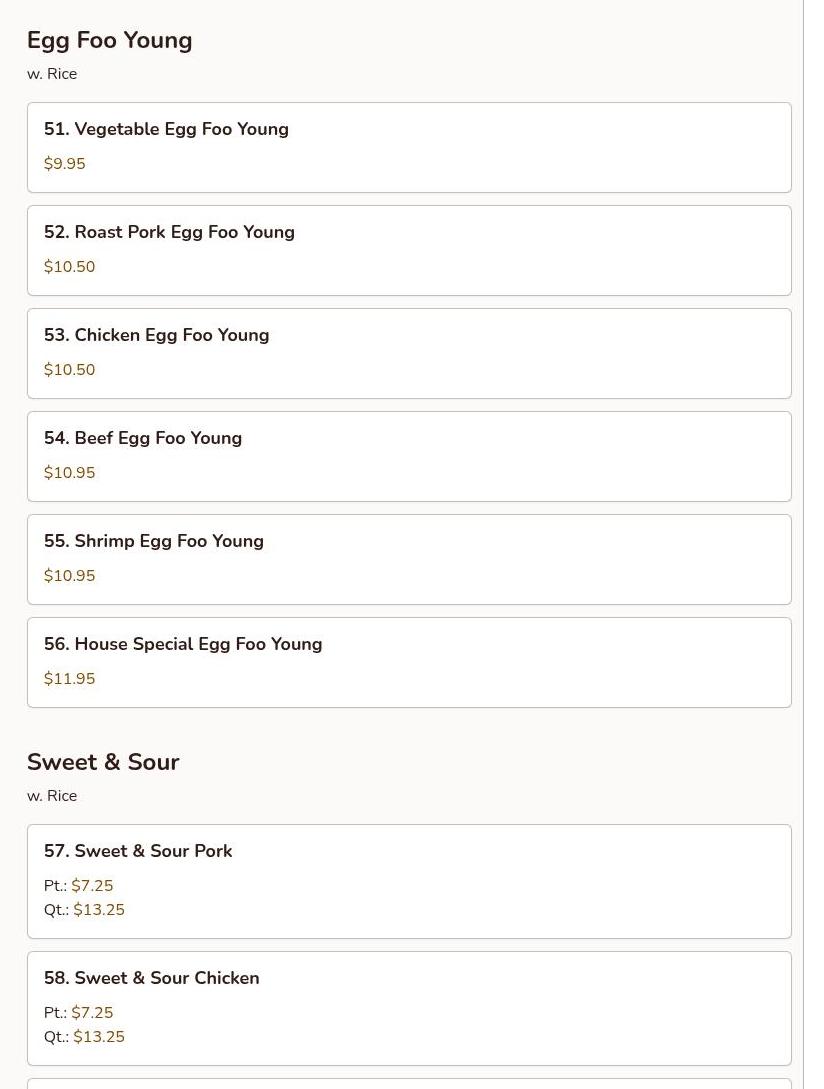Select 56. House Special Egg Foo Young
The image size is (824, 1089).
(x=183, y=644)
